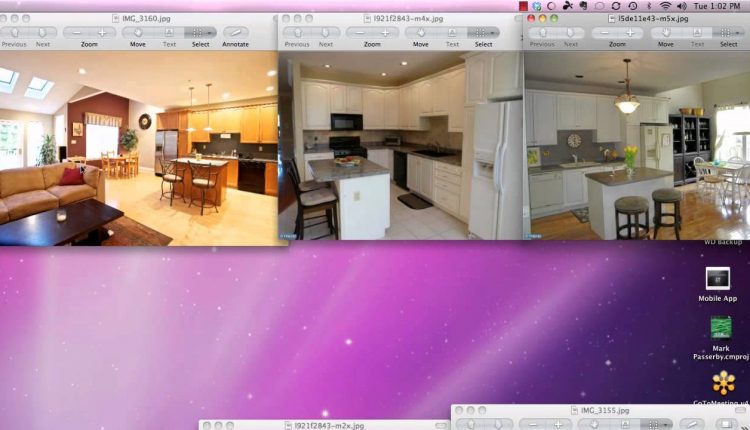Zoom out in IMG_3160.jpg window
This screenshot has height=430, width=750.
[77, 33]
